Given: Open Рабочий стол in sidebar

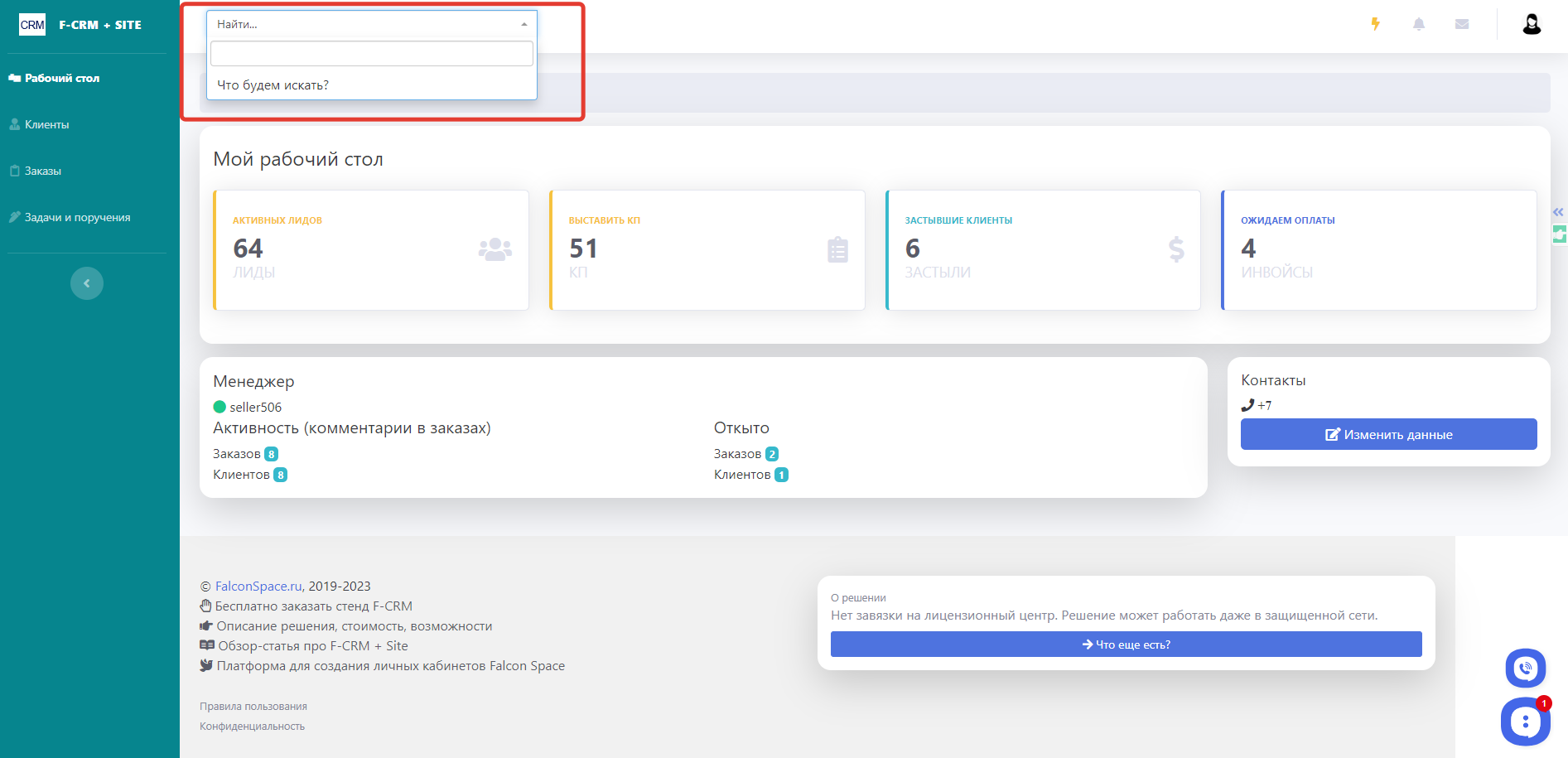Looking at the screenshot, I should 62,78.
